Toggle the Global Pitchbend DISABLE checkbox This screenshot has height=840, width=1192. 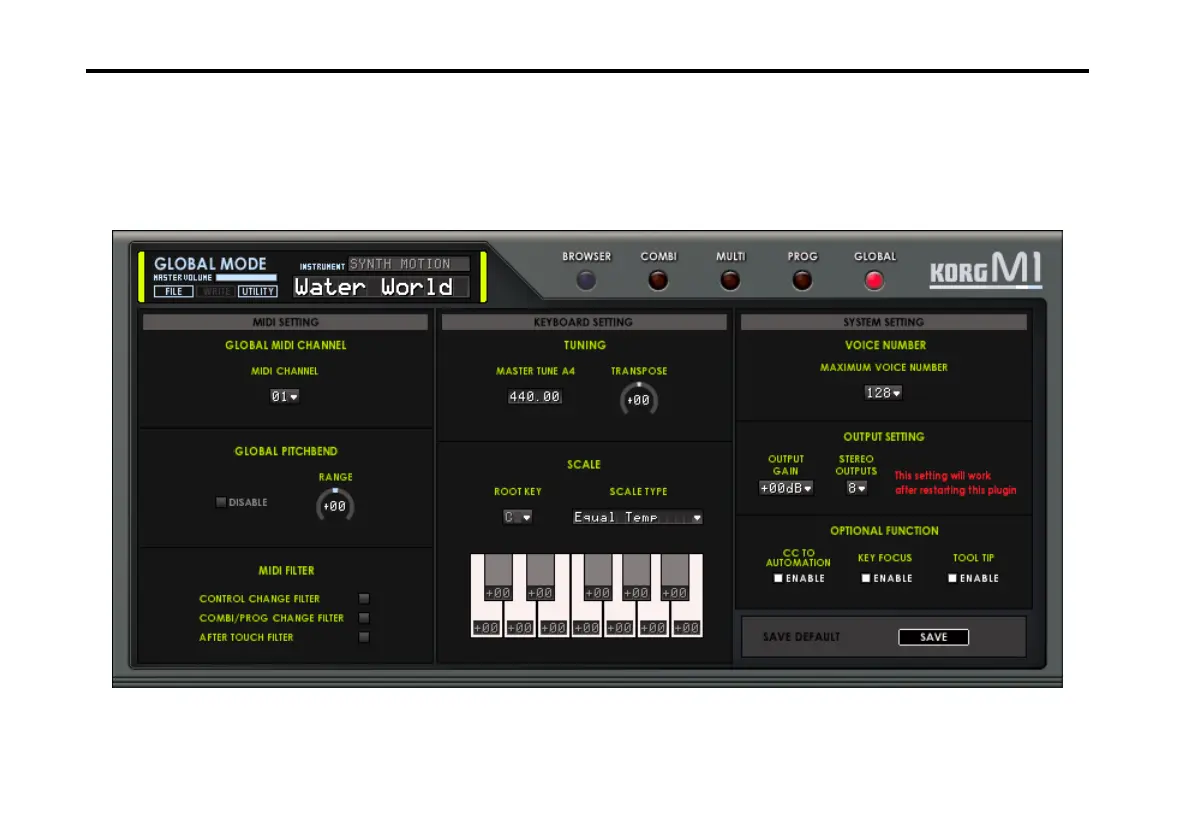coord(221,502)
